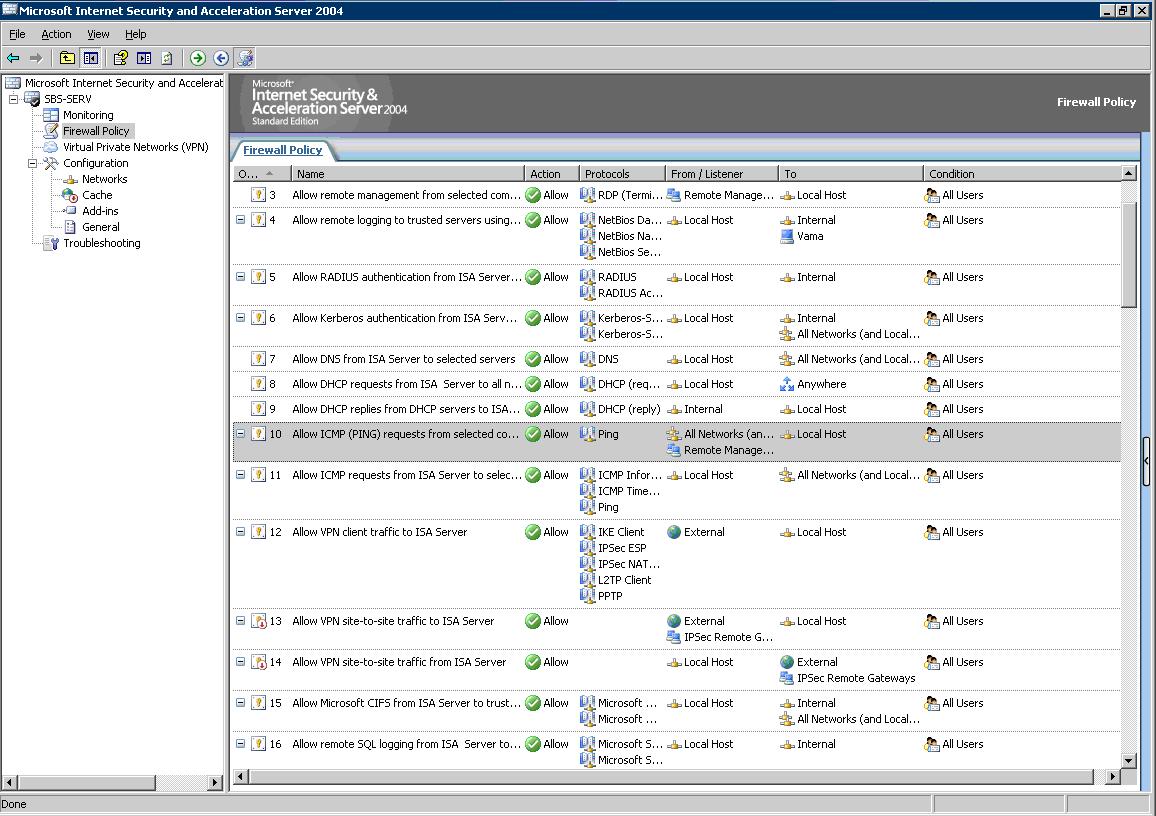Collapse the SBS-SERV tree node
Viewport: 1156px width, 816px height.
[x=13, y=99]
